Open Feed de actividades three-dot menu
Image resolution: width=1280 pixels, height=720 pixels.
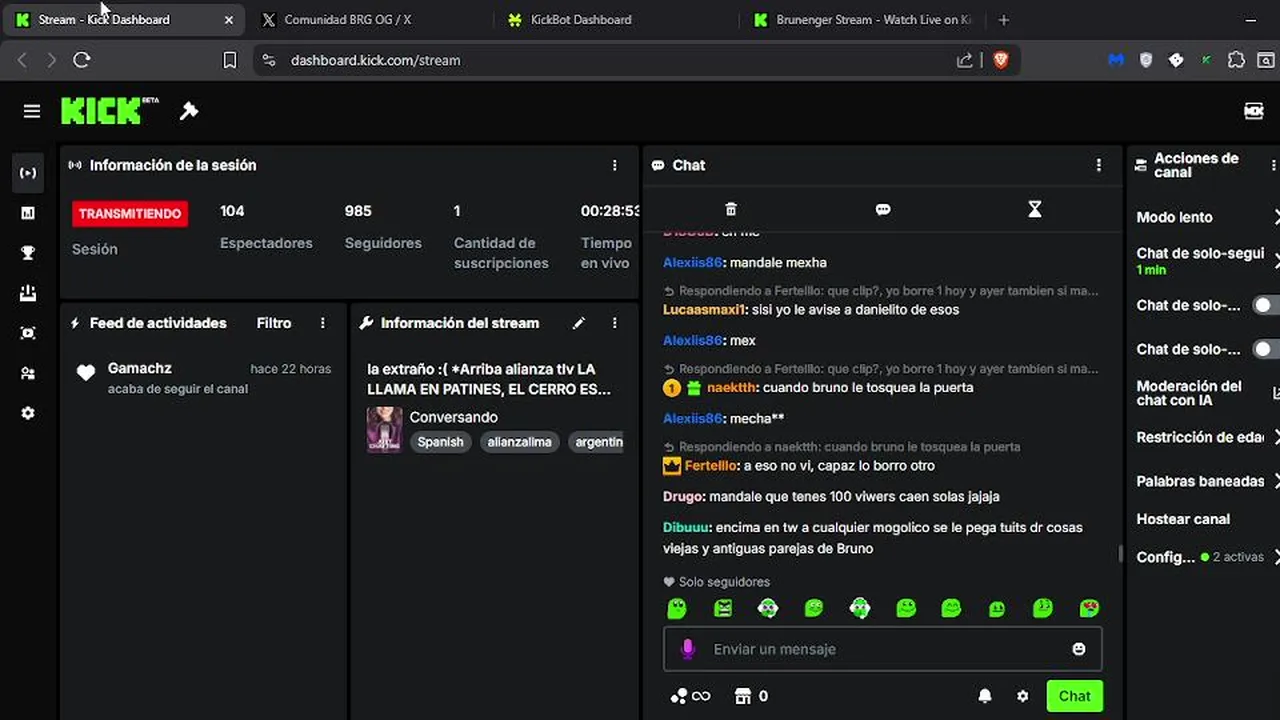tap(322, 323)
